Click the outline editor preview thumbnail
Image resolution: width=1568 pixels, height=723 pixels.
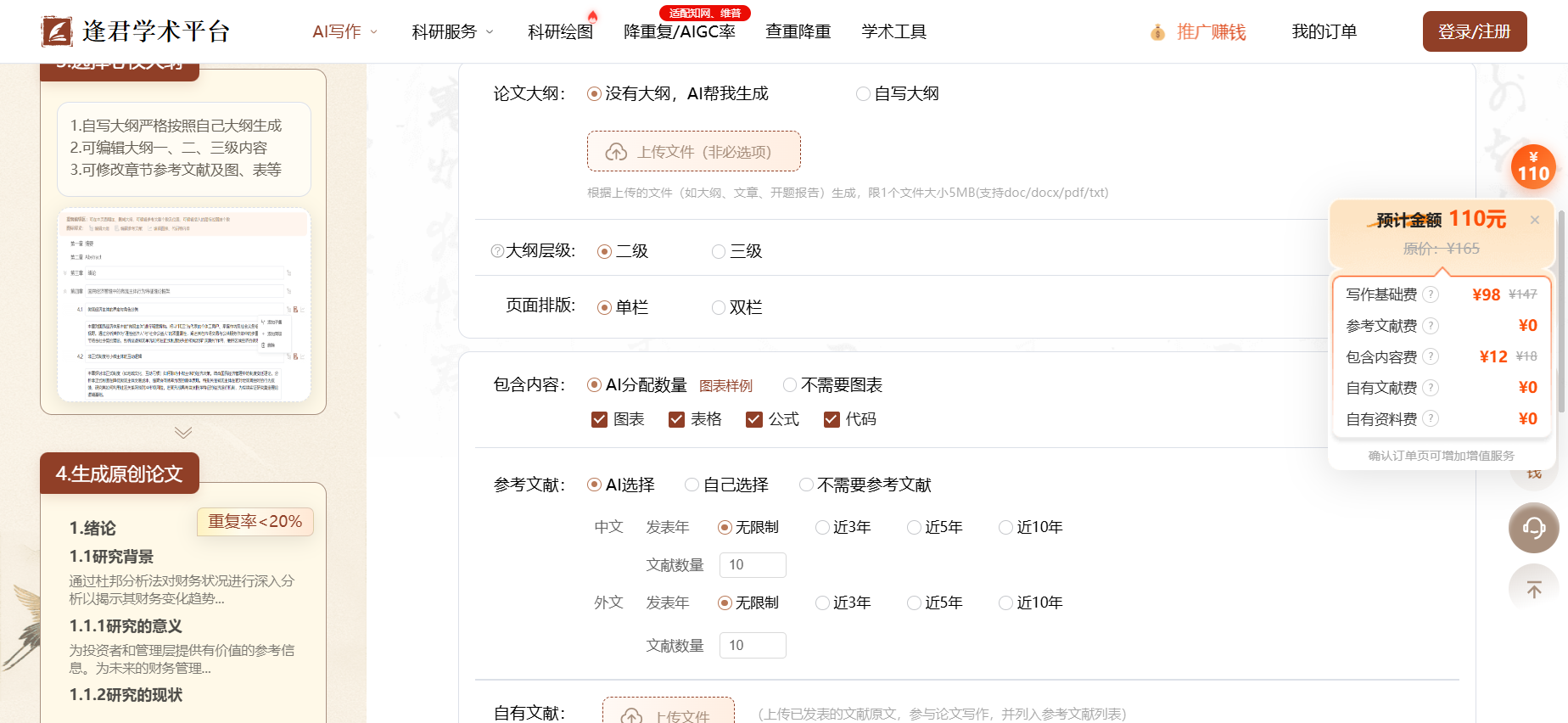(183, 305)
